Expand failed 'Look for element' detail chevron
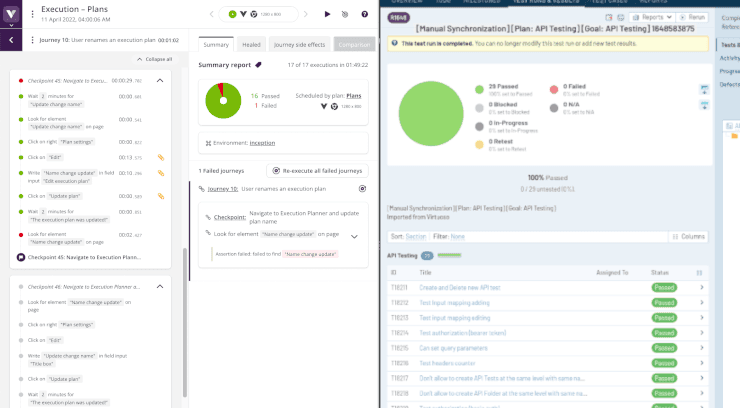 point(354,237)
